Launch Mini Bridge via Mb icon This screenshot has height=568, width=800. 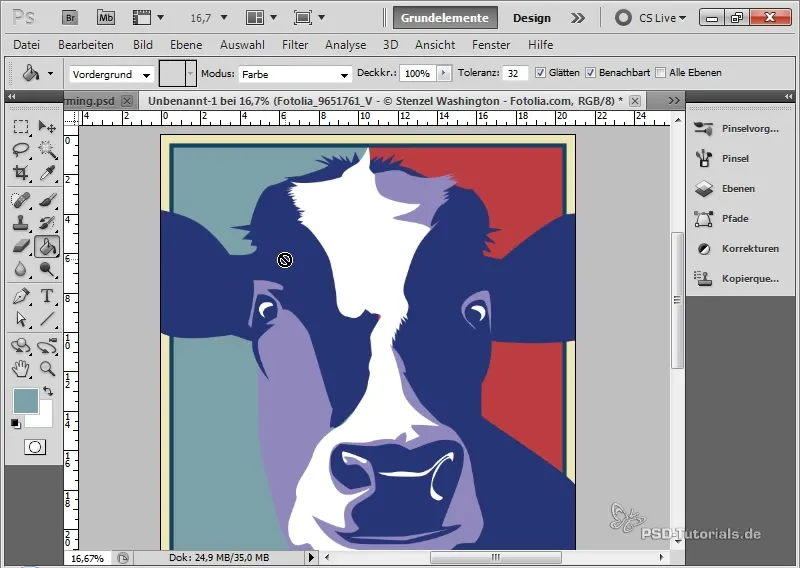point(106,18)
